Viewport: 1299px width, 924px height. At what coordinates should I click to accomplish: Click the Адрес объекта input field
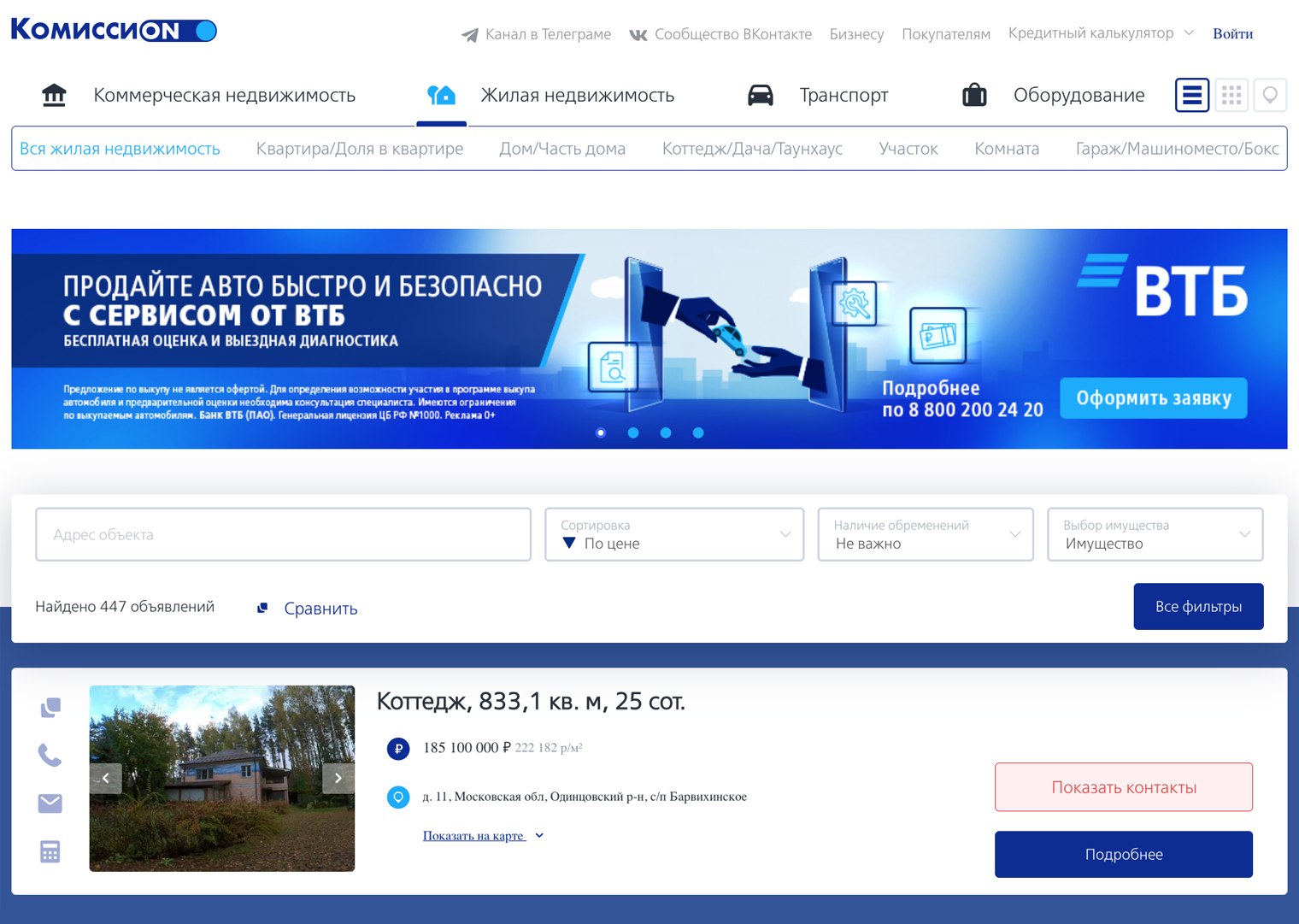[283, 534]
